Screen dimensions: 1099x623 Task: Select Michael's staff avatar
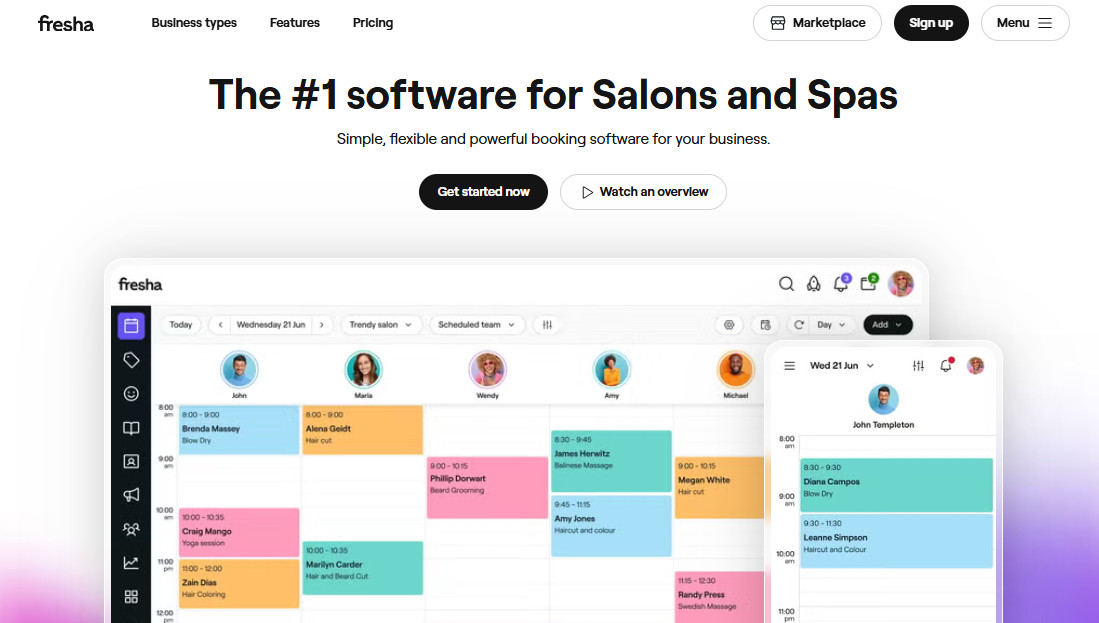735,369
